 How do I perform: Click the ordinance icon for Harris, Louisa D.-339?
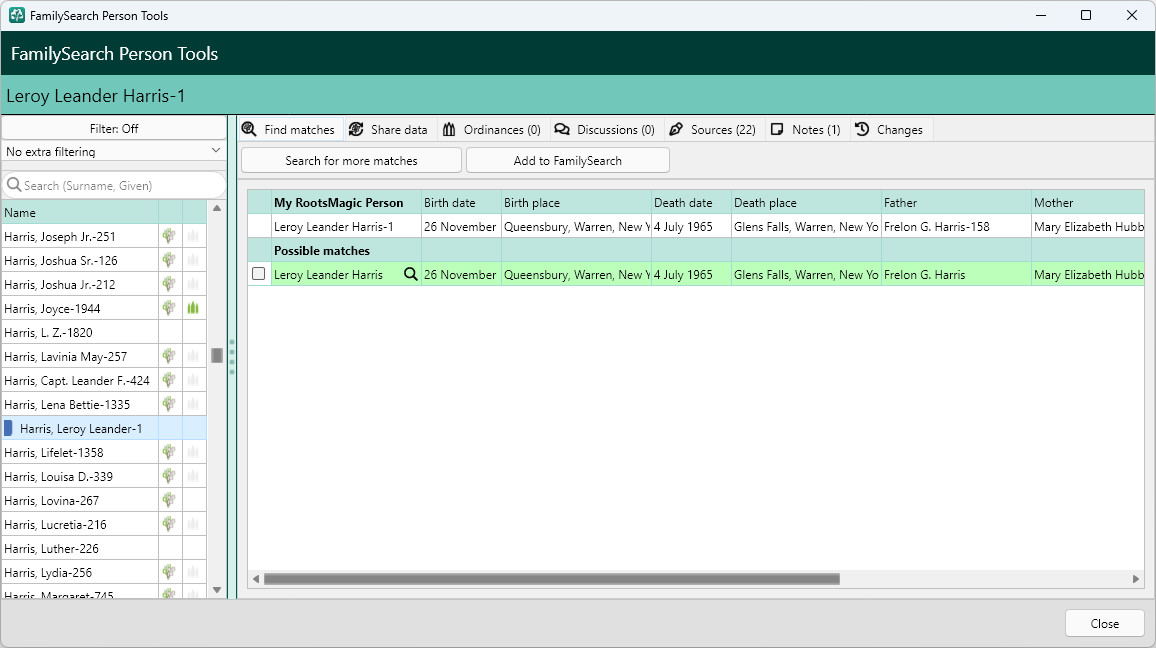click(193, 476)
